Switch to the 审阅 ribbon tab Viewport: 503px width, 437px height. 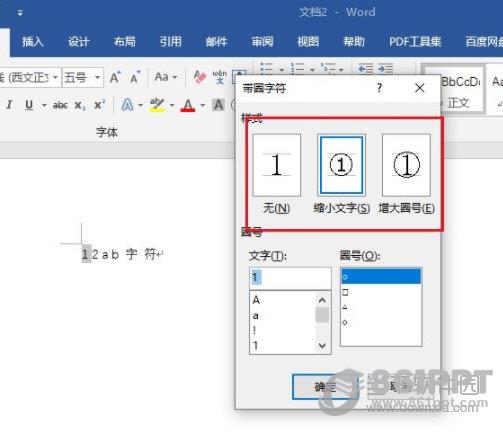(262, 42)
